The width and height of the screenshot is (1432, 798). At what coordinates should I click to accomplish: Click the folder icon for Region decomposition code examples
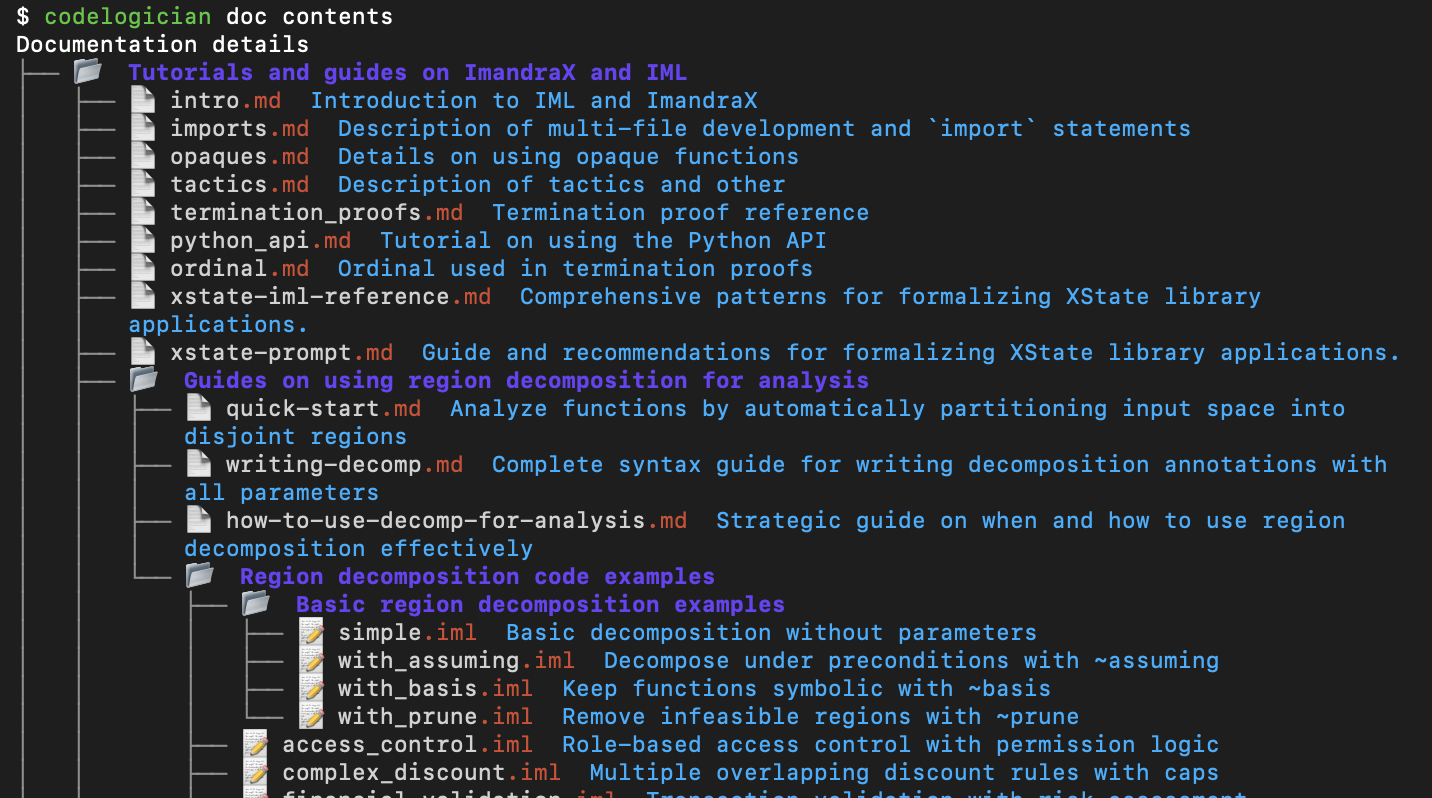199,575
